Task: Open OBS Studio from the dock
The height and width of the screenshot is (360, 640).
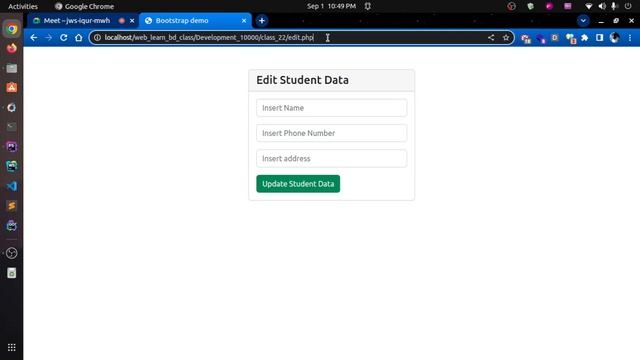Action: coord(11,253)
